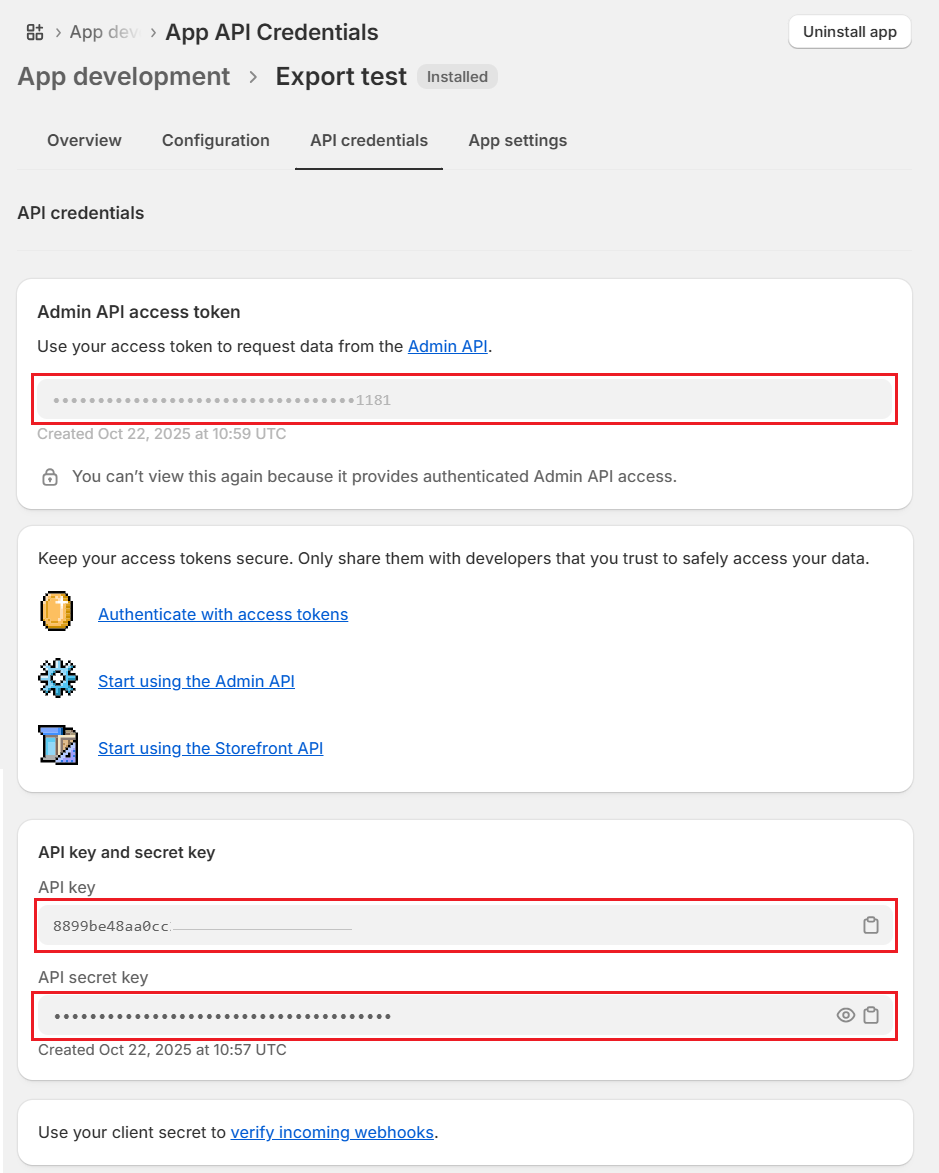Open the Admin API link
Screen dimensions: 939x1173
pos(447,347)
